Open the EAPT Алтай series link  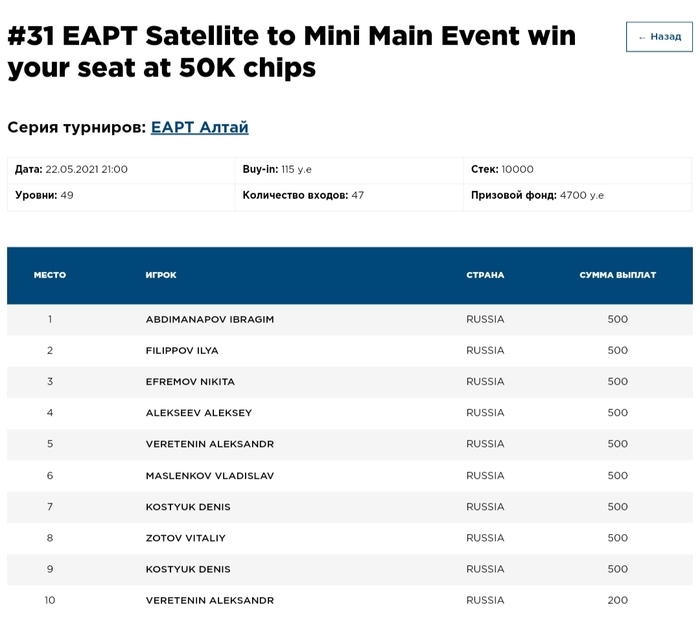pos(199,128)
